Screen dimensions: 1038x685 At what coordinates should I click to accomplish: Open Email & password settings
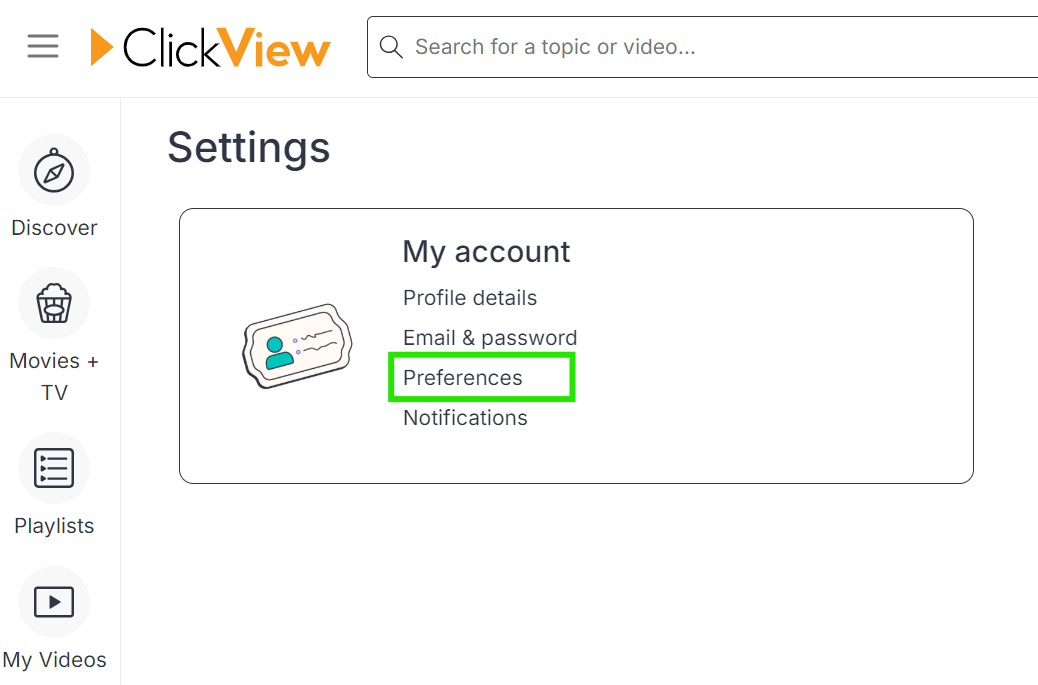[490, 338]
